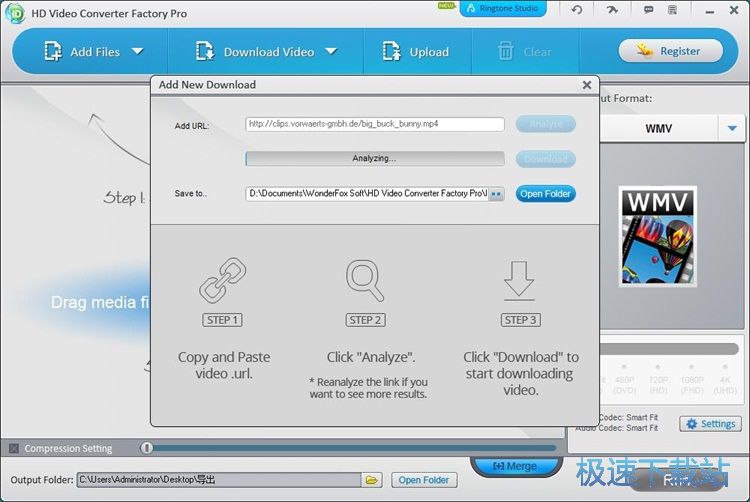The height and width of the screenshot is (502, 750).
Task: Click the undo arrow icon in title bar
Action: [577, 10]
